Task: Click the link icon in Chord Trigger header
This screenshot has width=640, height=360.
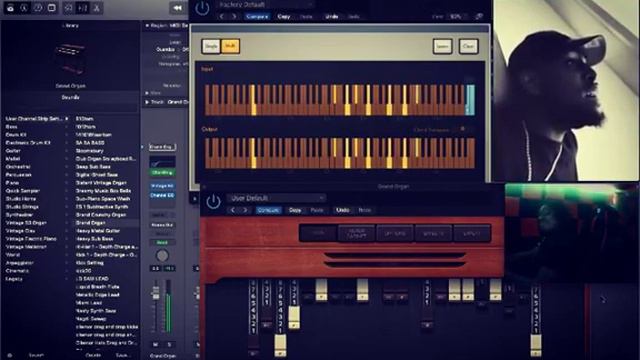Action: pyautogui.click(x=479, y=17)
